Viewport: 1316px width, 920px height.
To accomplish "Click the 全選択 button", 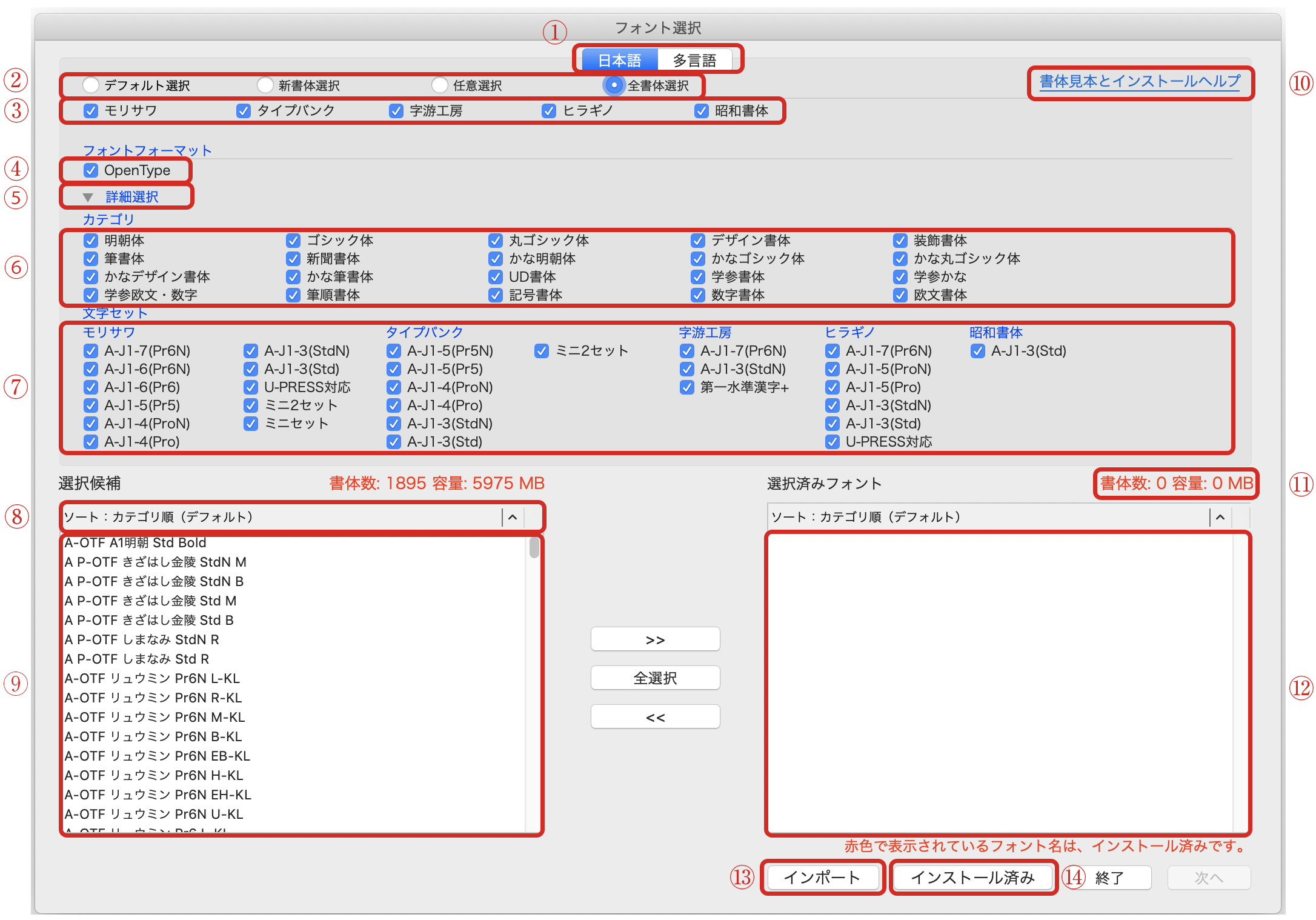I will tap(656, 678).
